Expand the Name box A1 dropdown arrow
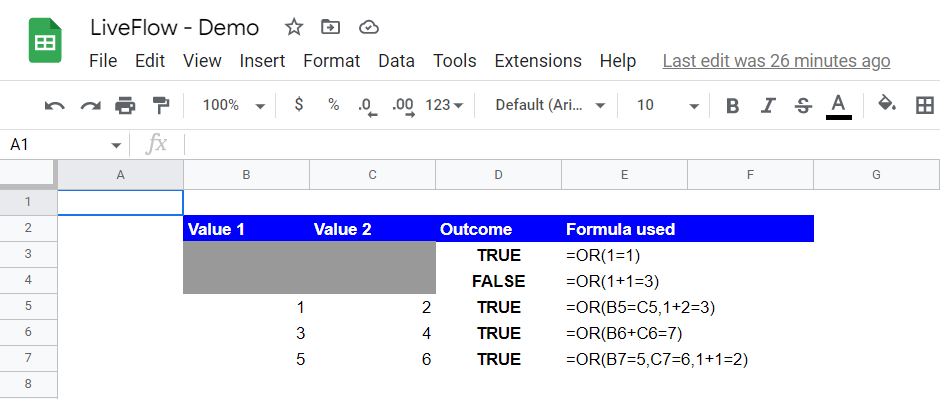The height and width of the screenshot is (399, 940). 116,145
